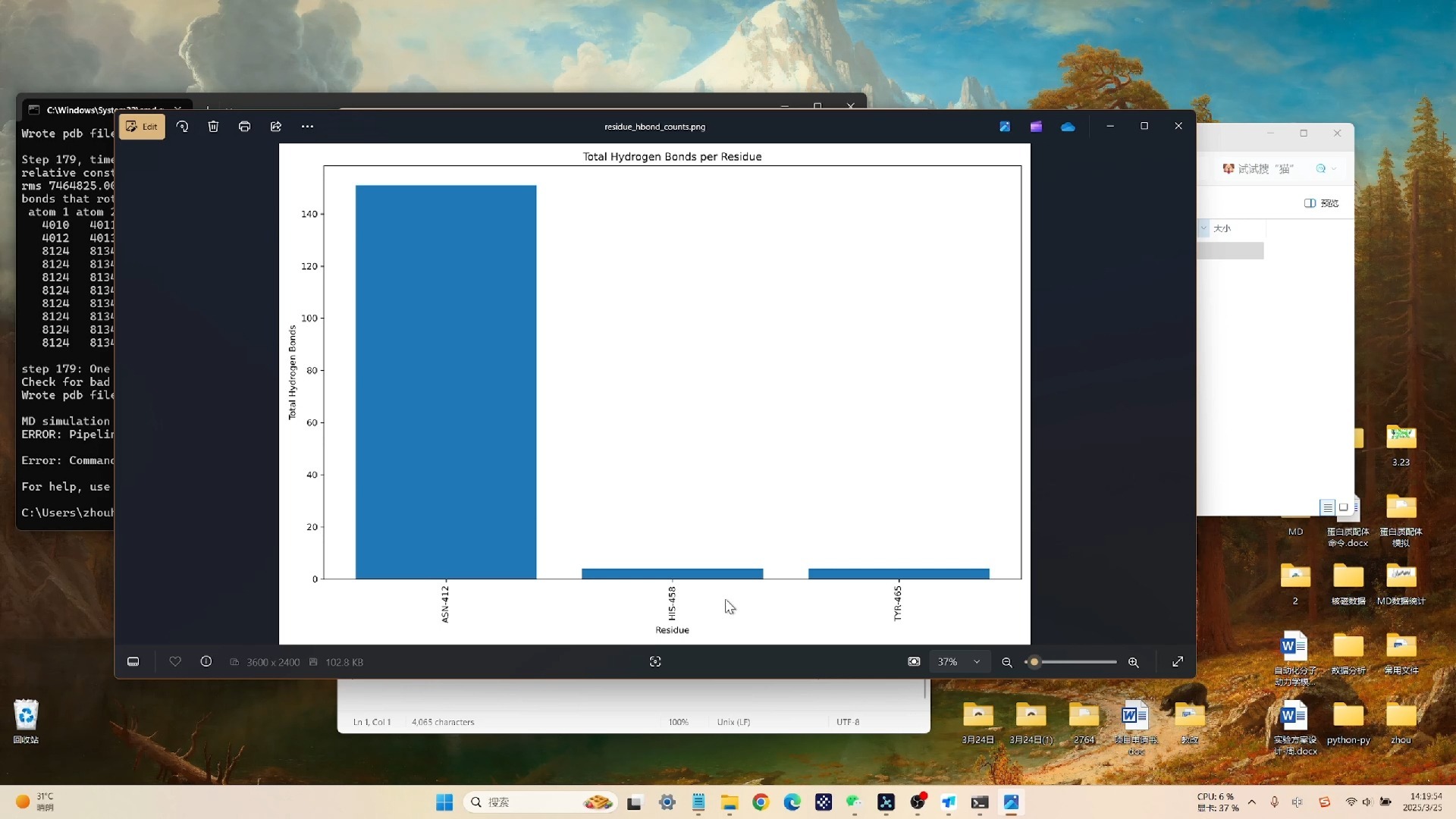Expand the 大小 column sort chevron
The image size is (1456, 819).
point(1203,228)
